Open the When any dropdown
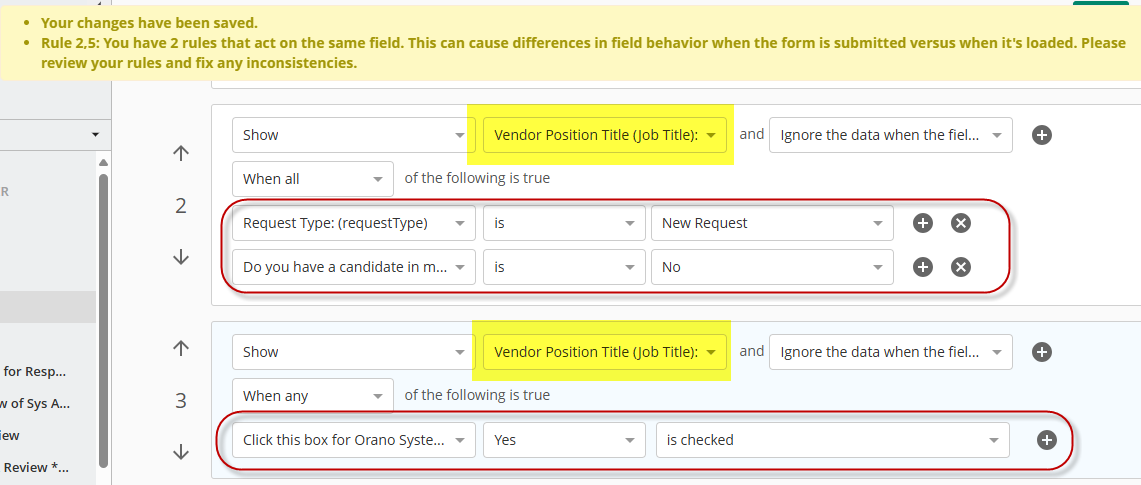Viewport: 1141px width, 485px height. (313, 396)
